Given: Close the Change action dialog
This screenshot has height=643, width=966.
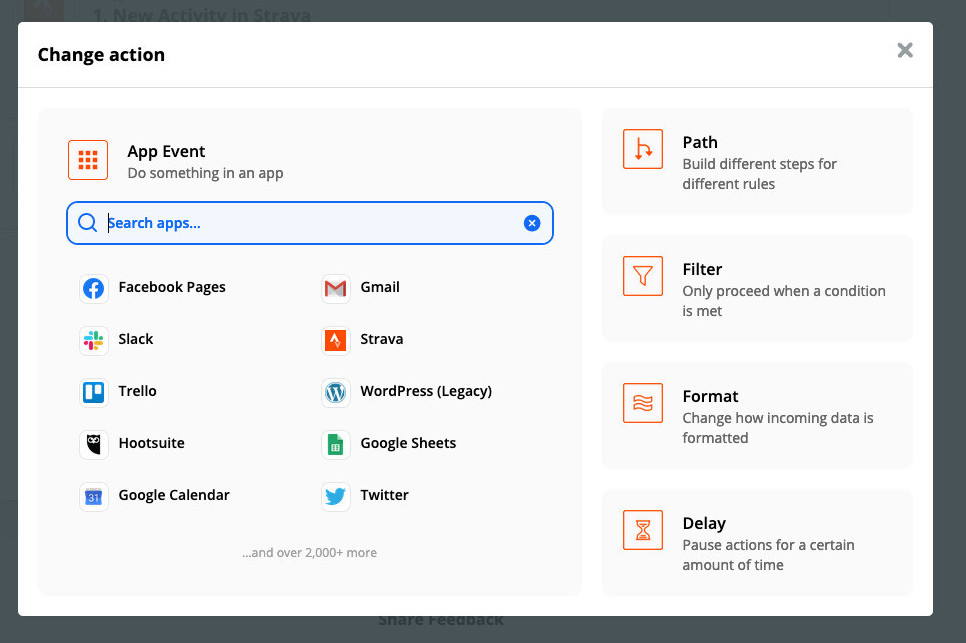Looking at the screenshot, I should pyautogui.click(x=905, y=50).
